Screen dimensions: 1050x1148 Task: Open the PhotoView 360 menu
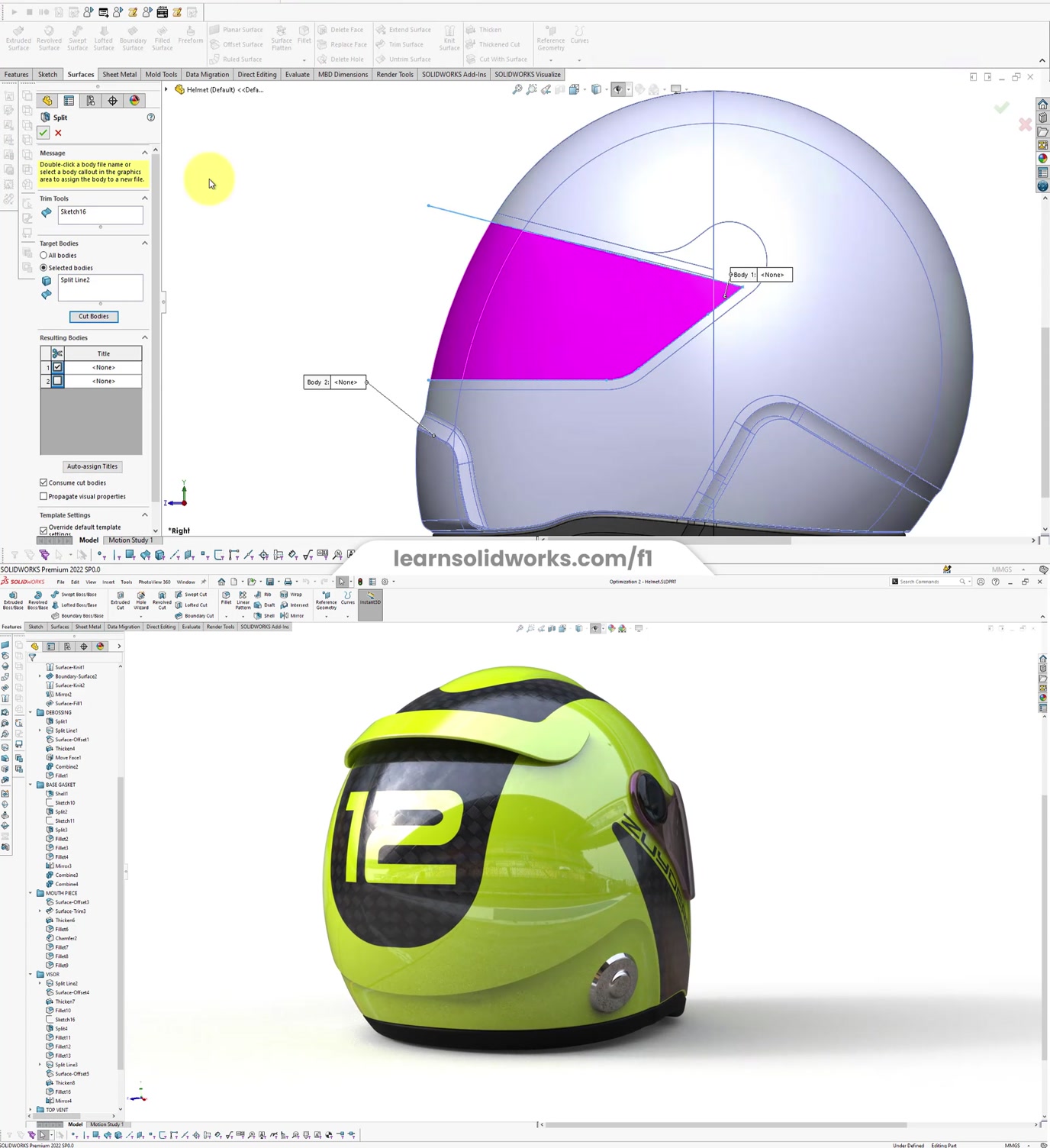pyautogui.click(x=155, y=582)
